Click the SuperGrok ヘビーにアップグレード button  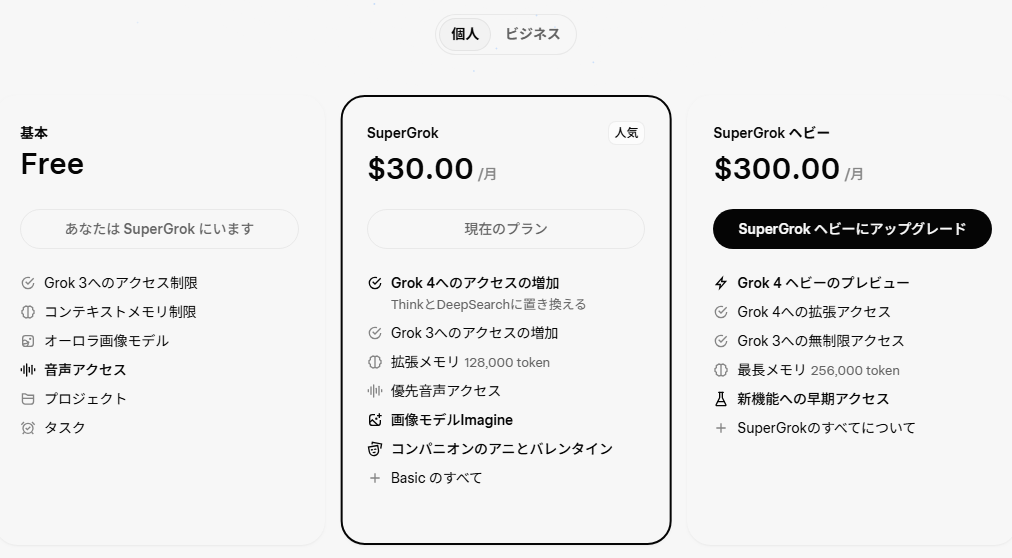852,229
